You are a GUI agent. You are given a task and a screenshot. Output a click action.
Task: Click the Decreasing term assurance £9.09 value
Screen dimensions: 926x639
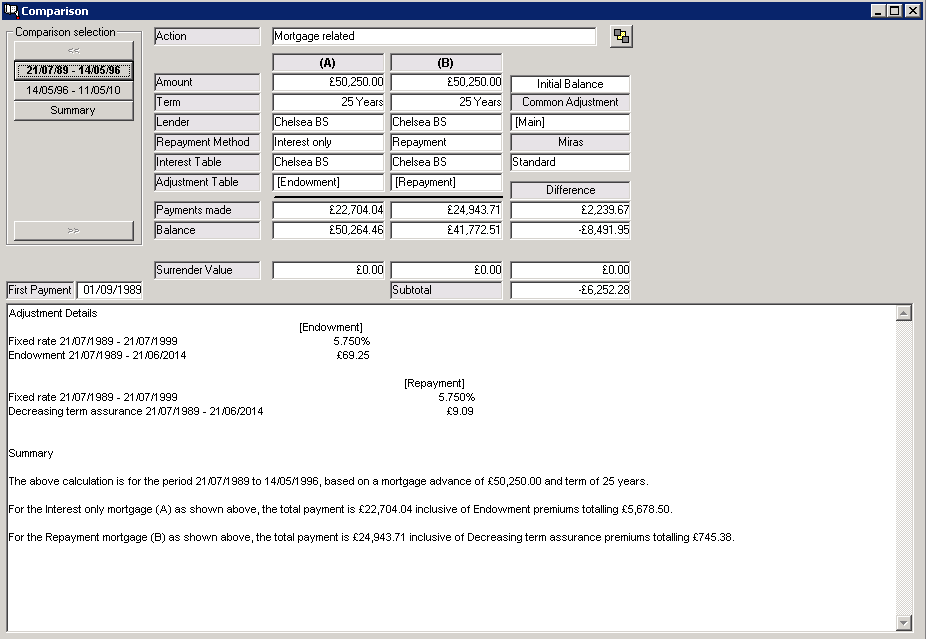point(460,412)
